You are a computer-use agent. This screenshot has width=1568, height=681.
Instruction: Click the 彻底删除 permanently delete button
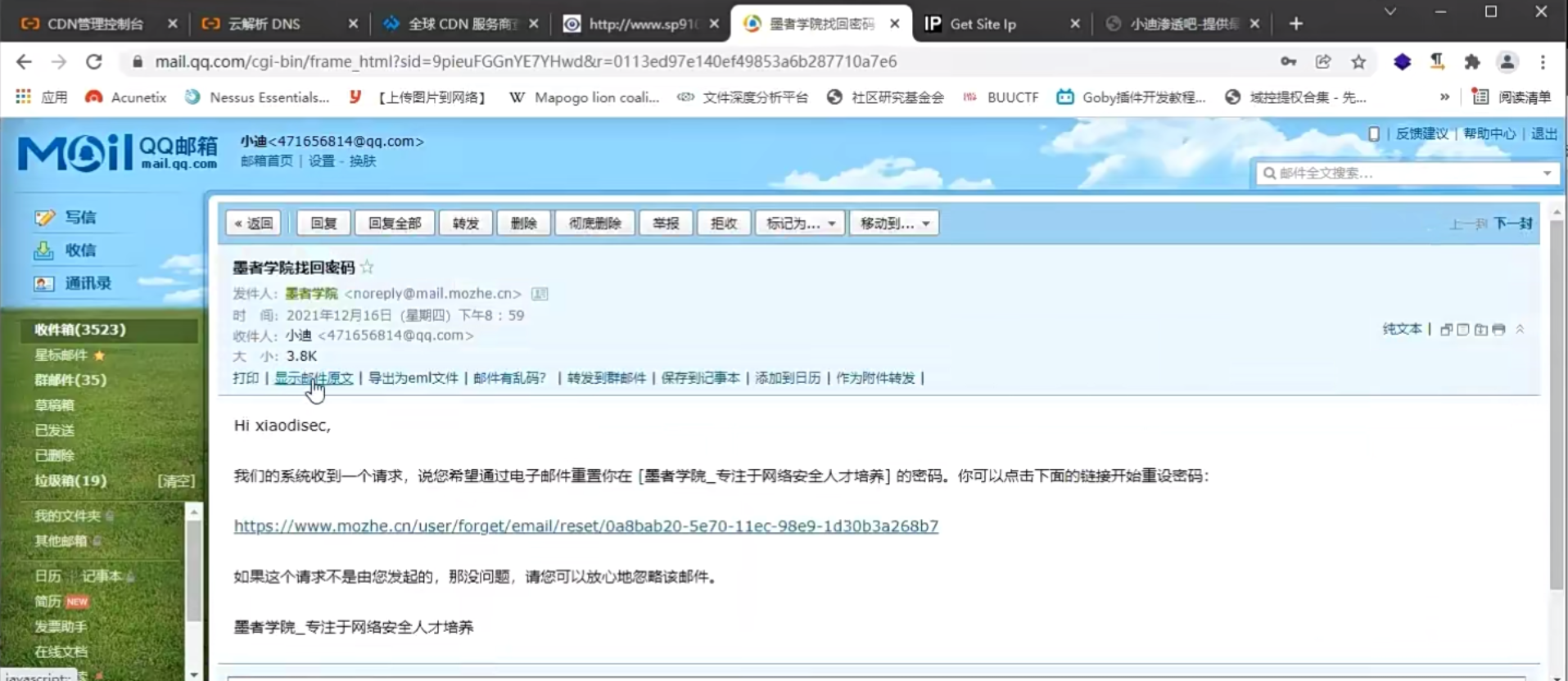pos(595,223)
